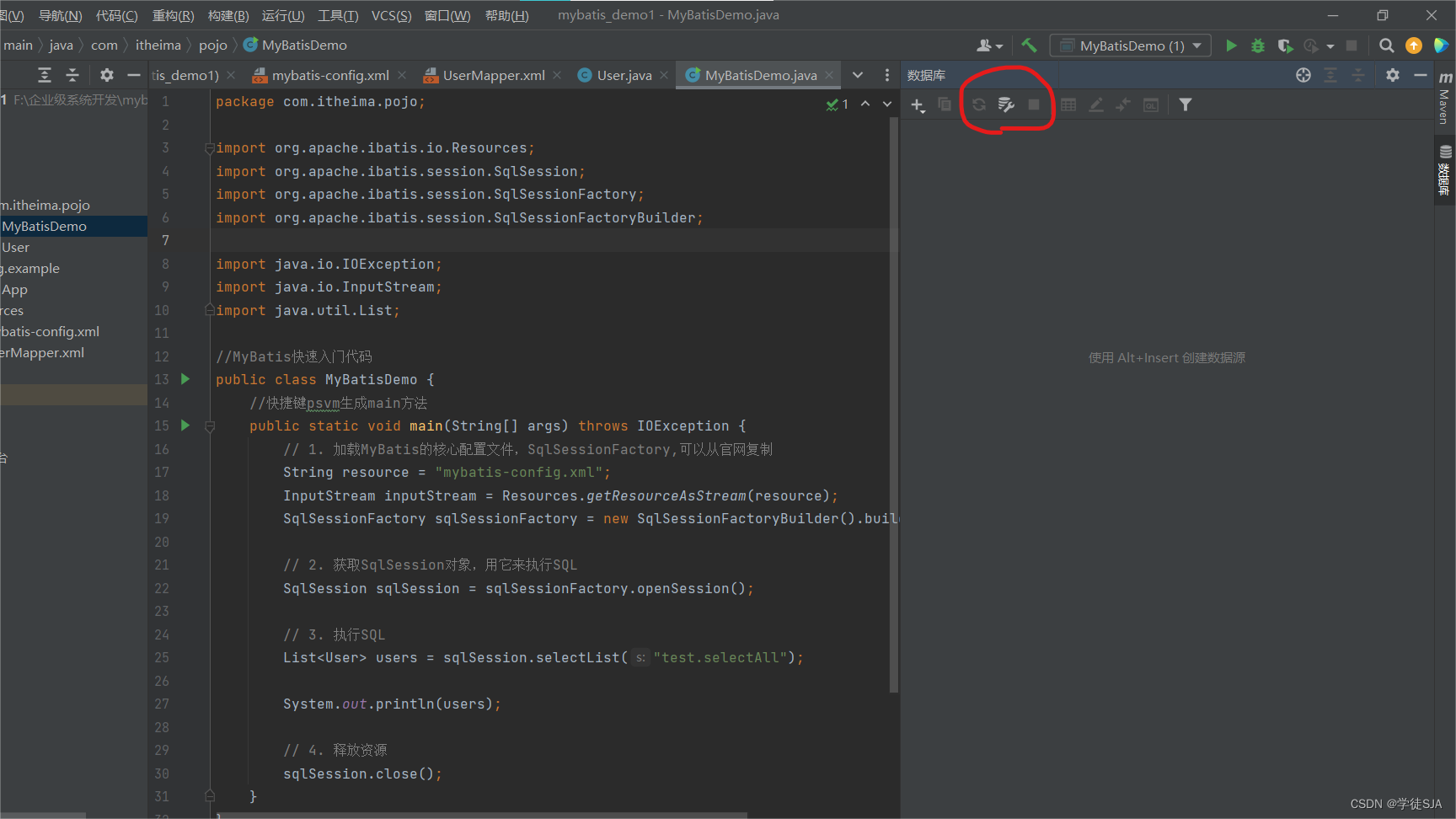Open the 窗口(W) menu
Screen dimensions: 1456x819
click(x=447, y=15)
